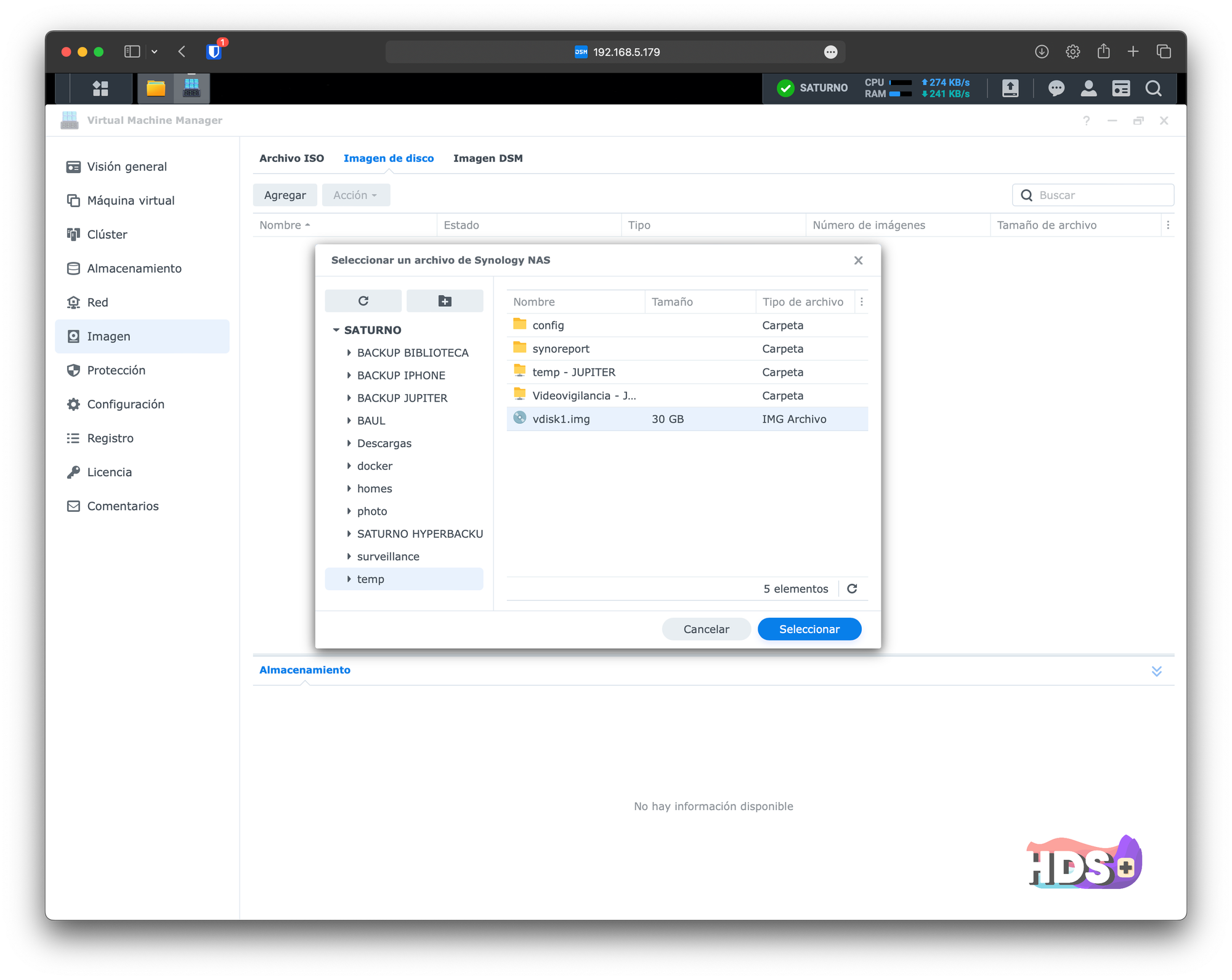Show Safari downloads list
Screen dimensions: 1232x980
(x=1042, y=52)
